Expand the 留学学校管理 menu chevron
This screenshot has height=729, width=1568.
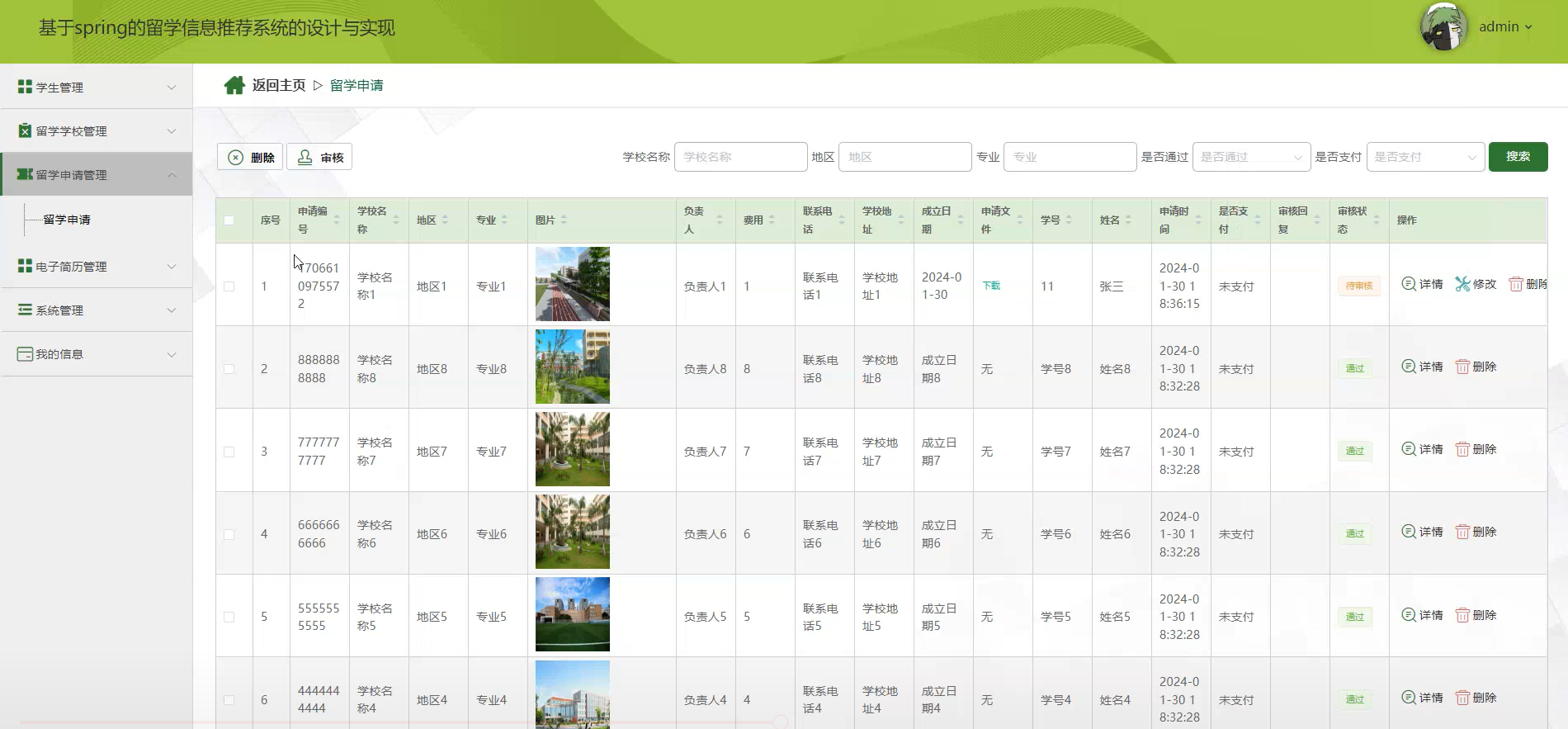coord(172,130)
